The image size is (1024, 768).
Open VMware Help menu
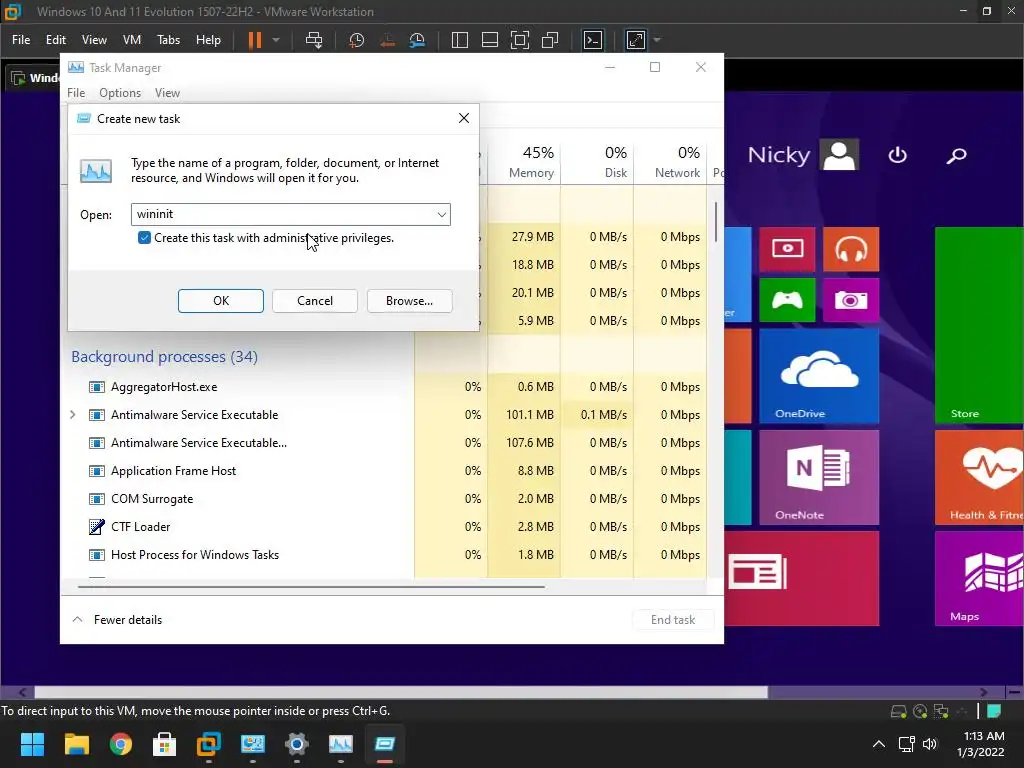point(208,40)
